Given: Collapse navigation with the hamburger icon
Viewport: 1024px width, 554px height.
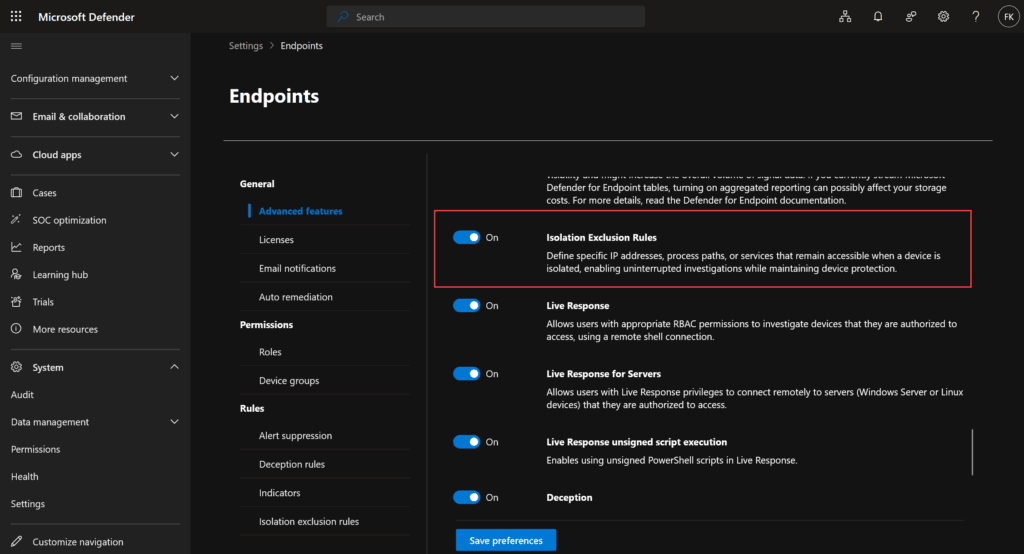Looking at the screenshot, I should coord(16,46).
